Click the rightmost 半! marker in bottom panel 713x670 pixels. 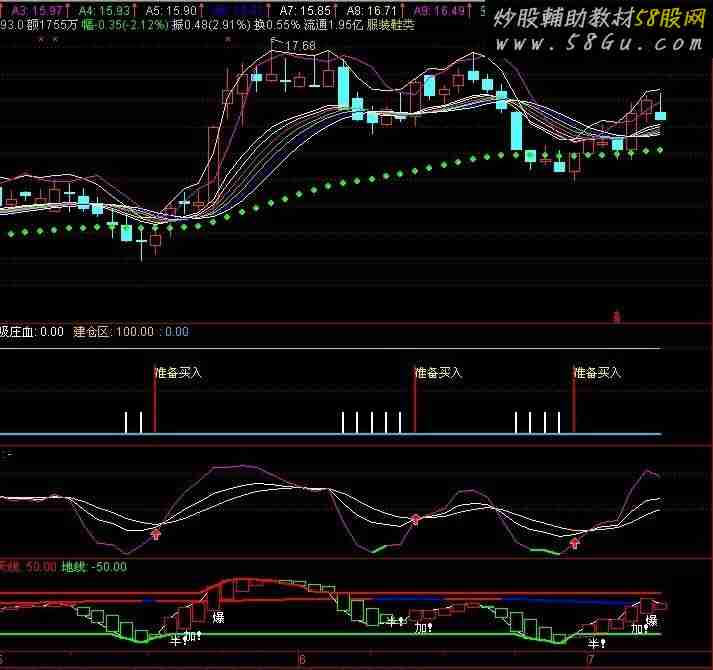tap(597, 644)
